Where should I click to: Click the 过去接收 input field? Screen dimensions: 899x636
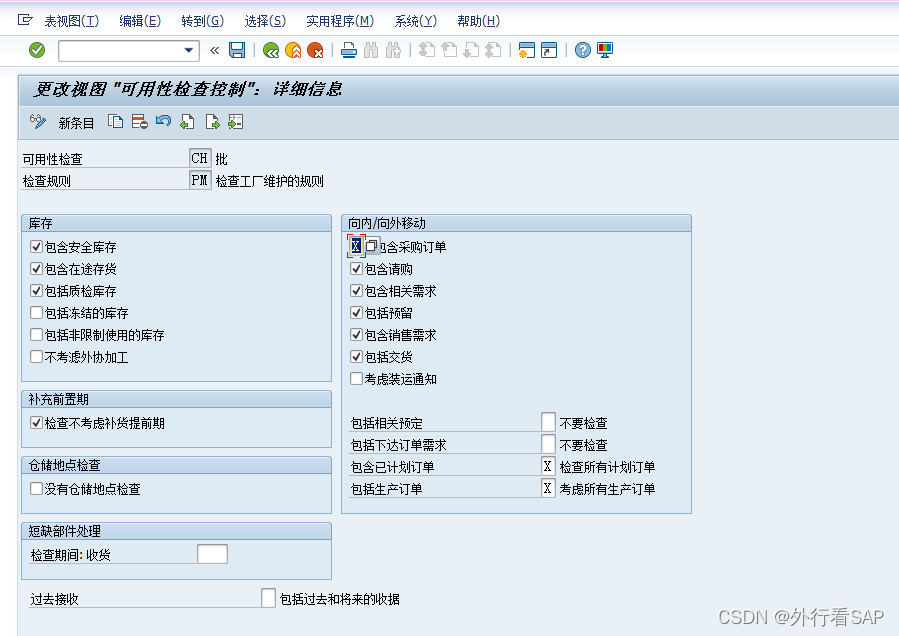[x=268, y=598]
